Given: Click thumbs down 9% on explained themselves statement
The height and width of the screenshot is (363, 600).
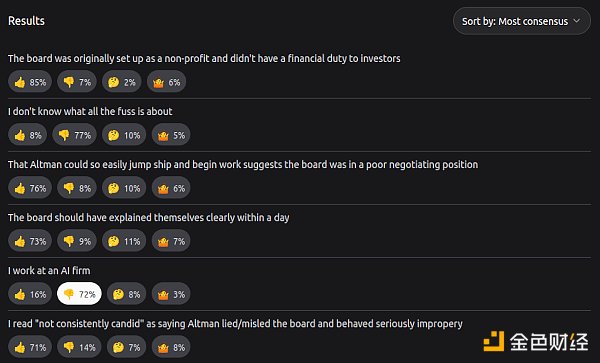Looking at the screenshot, I should (77, 241).
